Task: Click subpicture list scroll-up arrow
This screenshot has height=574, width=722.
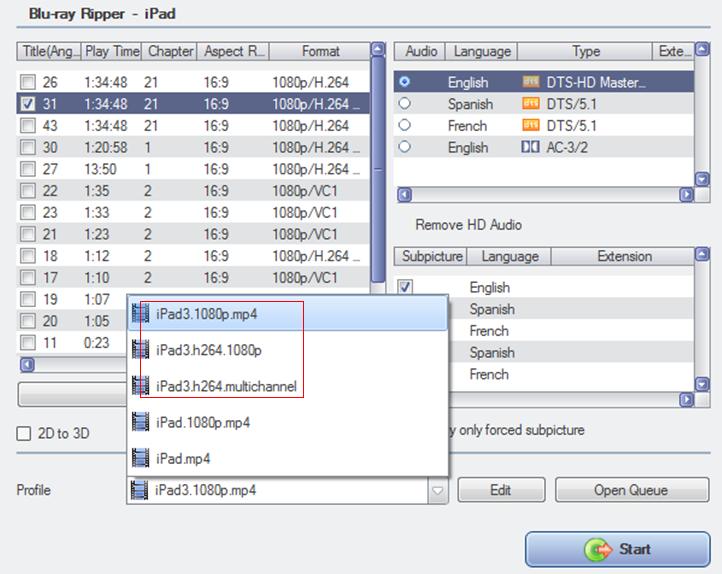Action: pyautogui.click(x=702, y=254)
